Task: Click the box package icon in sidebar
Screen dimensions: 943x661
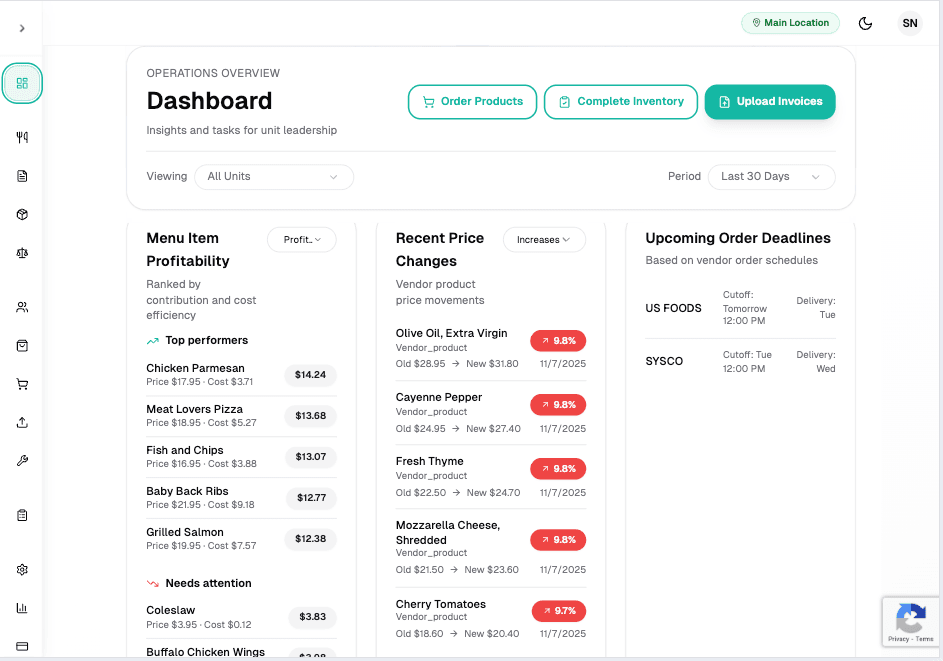Action: pyautogui.click(x=22, y=215)
